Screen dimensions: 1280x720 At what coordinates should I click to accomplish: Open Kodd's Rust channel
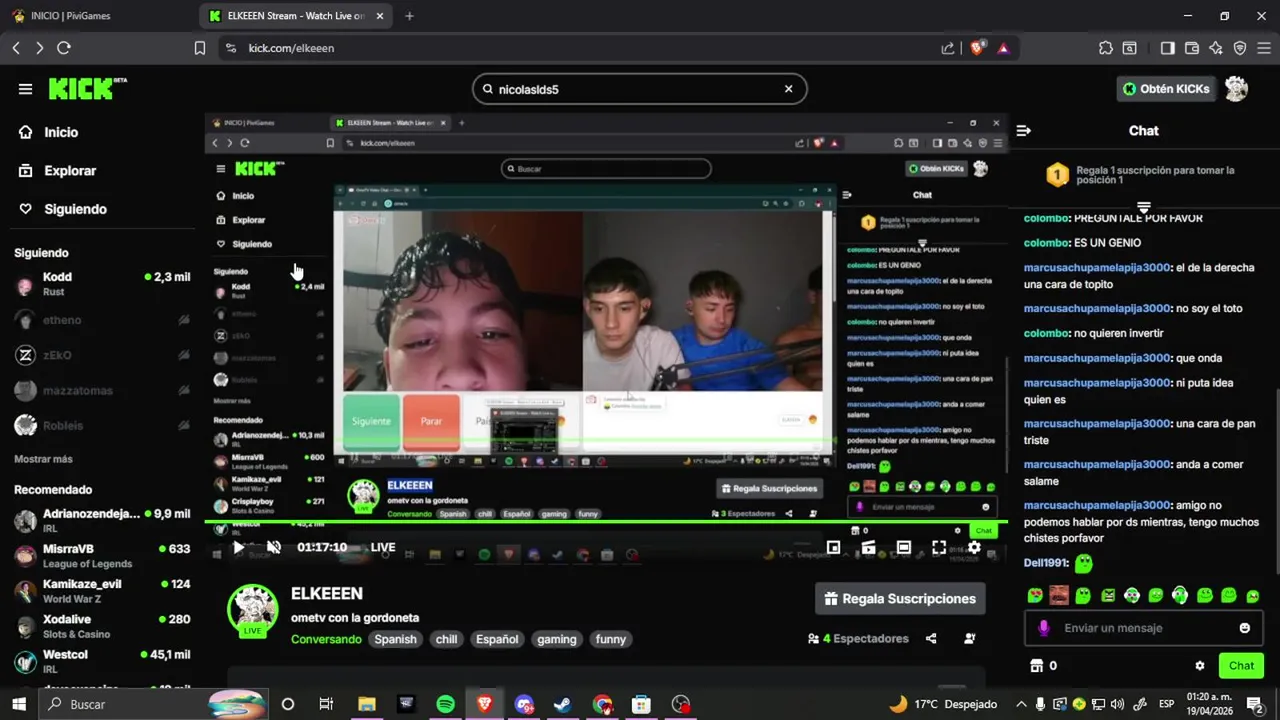pos(101,284)
